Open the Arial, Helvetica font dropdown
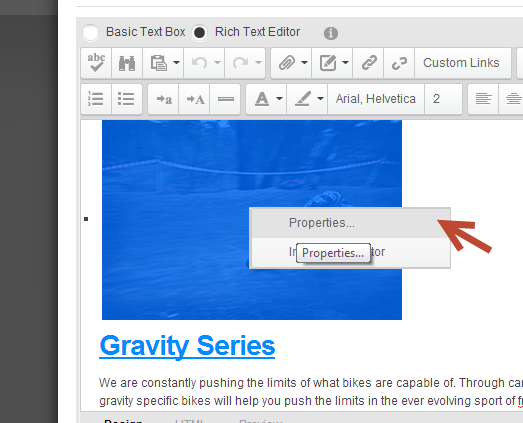 (376, 99)
